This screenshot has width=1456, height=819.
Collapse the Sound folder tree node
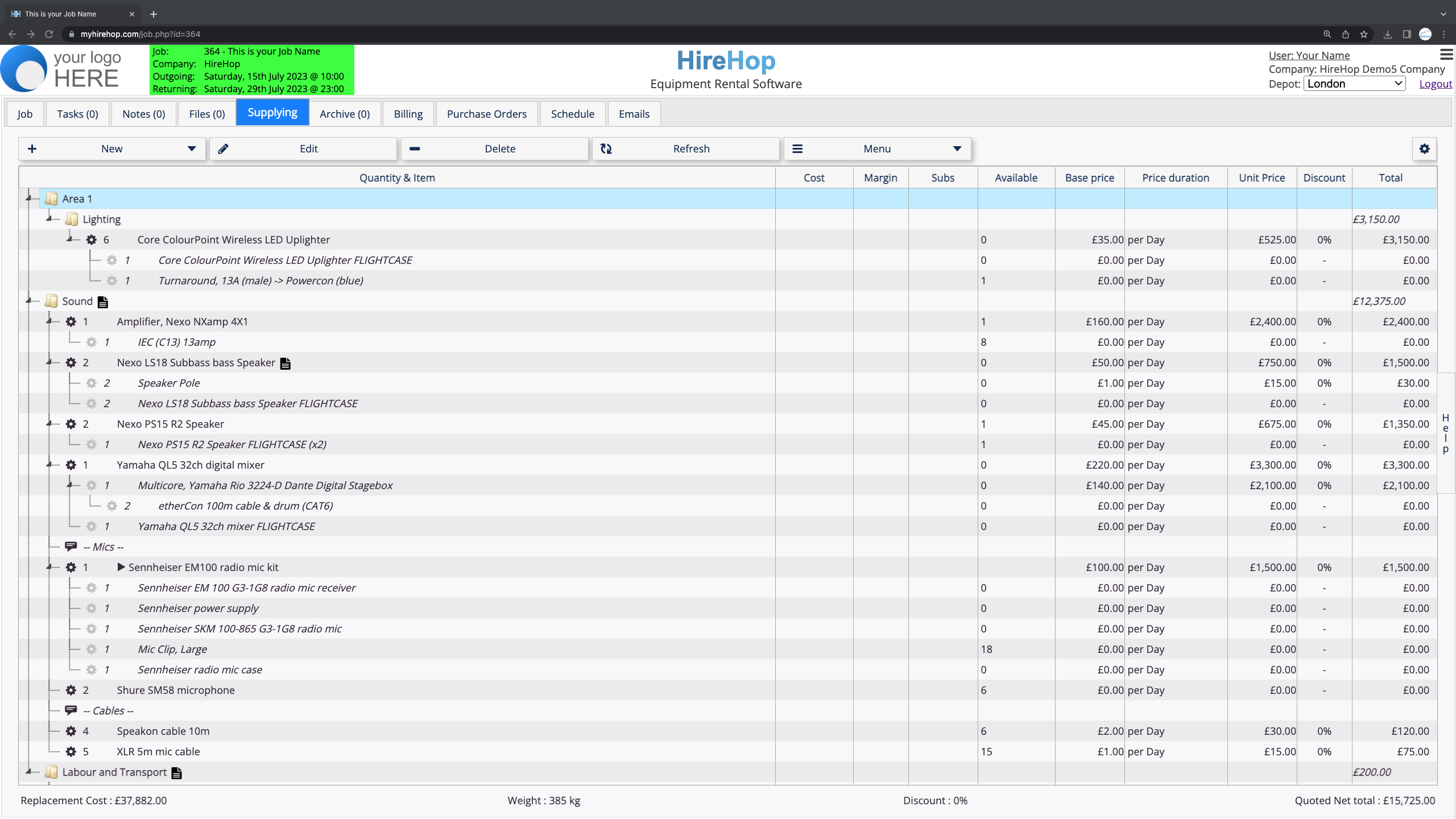pos(28,300)
